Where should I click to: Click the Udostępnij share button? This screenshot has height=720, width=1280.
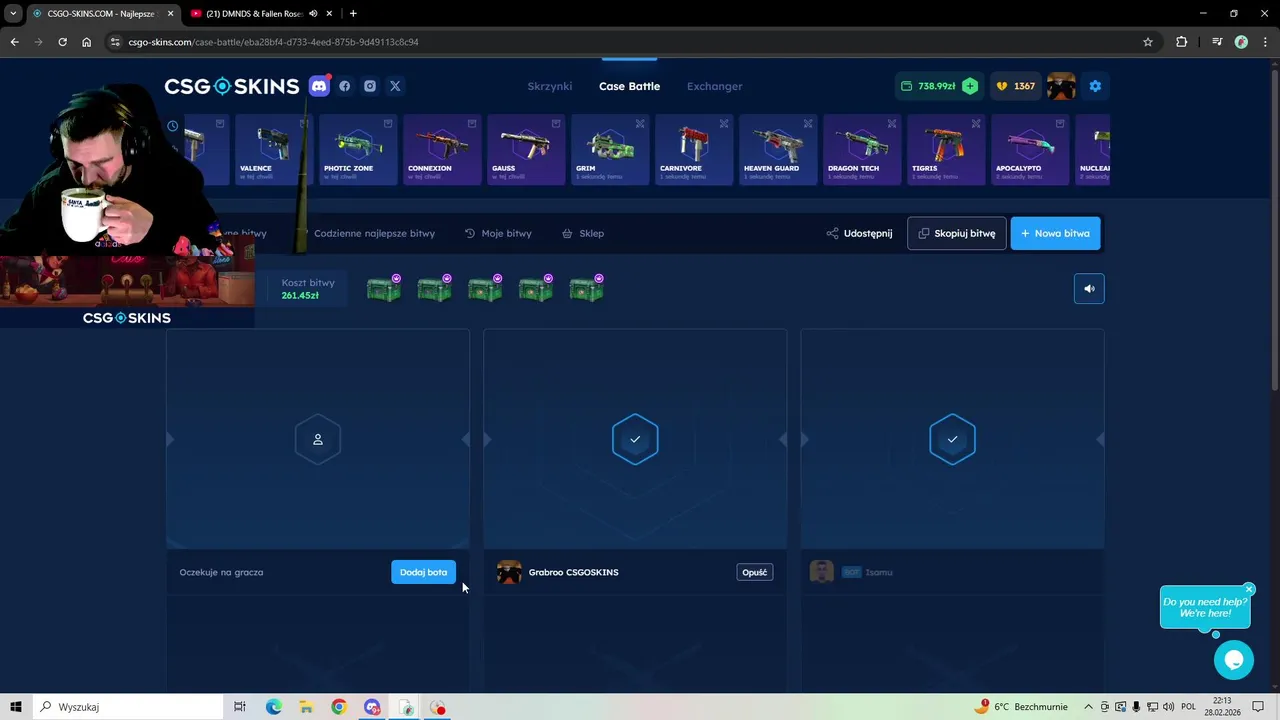click(x=859, y=233)
